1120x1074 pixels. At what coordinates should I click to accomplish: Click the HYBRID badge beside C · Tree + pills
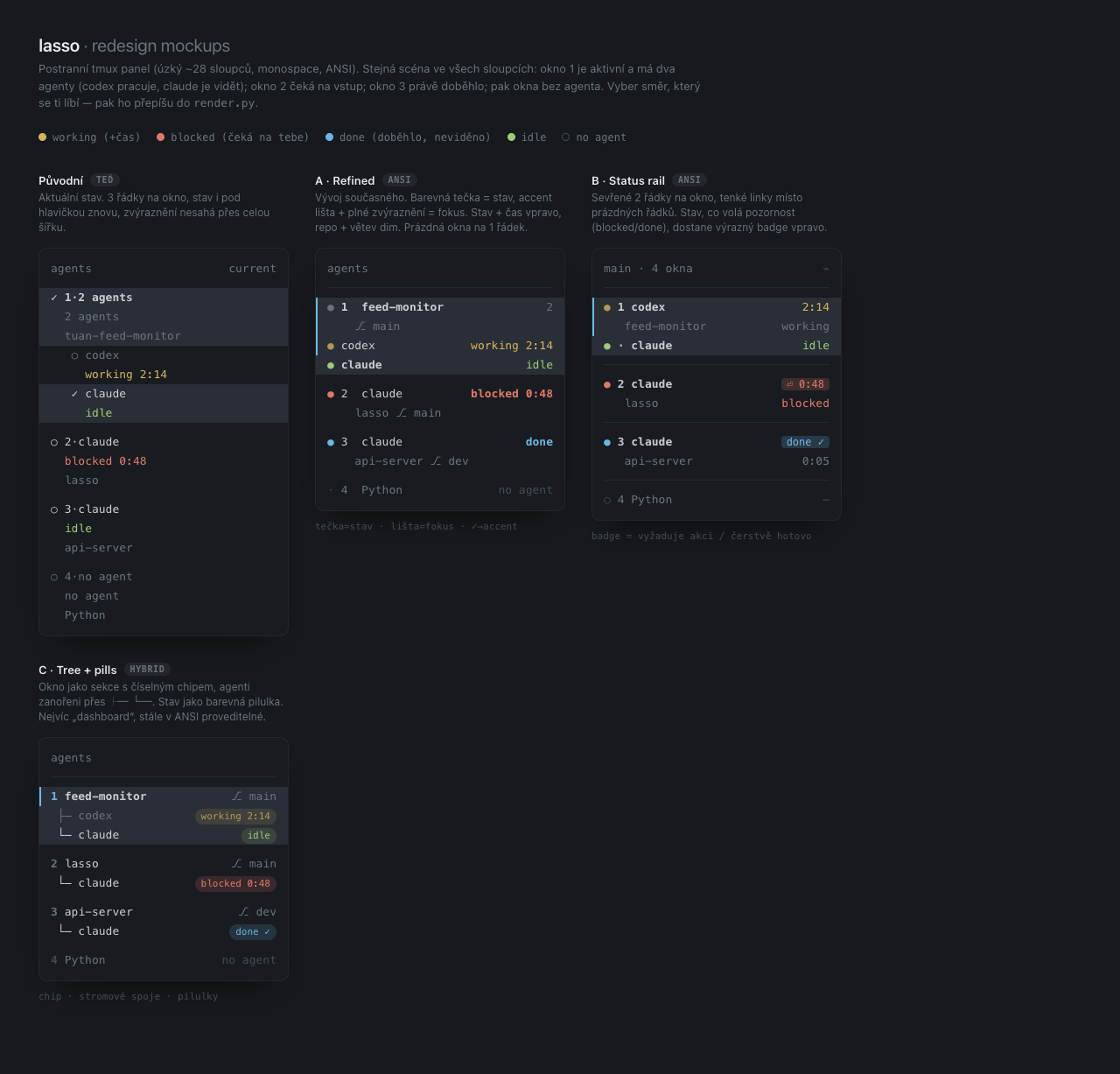click(147, 670)
